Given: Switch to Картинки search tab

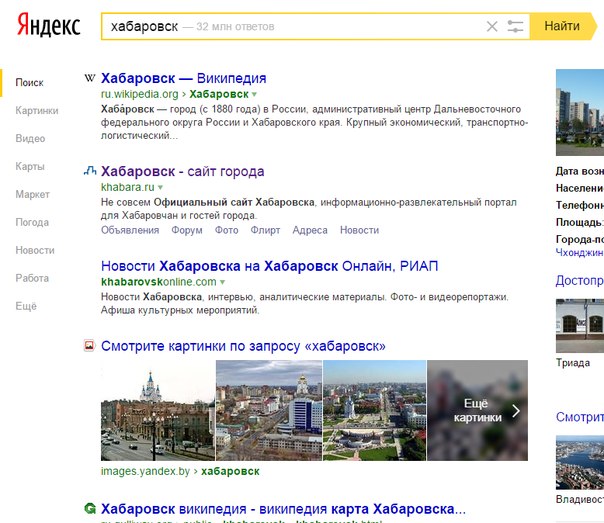Looking at the screenshot, I should pyautogui.click(x=37, y=111).
